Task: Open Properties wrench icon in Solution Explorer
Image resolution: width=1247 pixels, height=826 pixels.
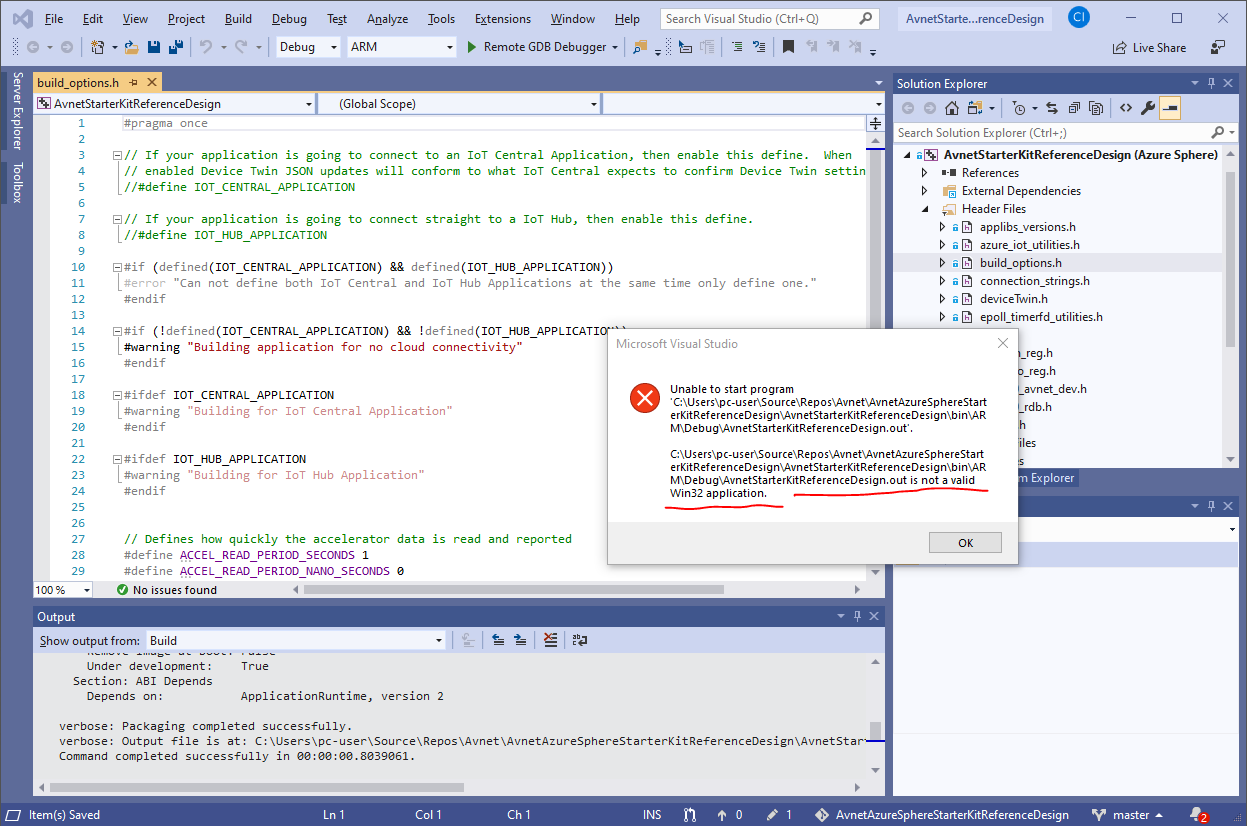Action: click(x=1148, y=108)
